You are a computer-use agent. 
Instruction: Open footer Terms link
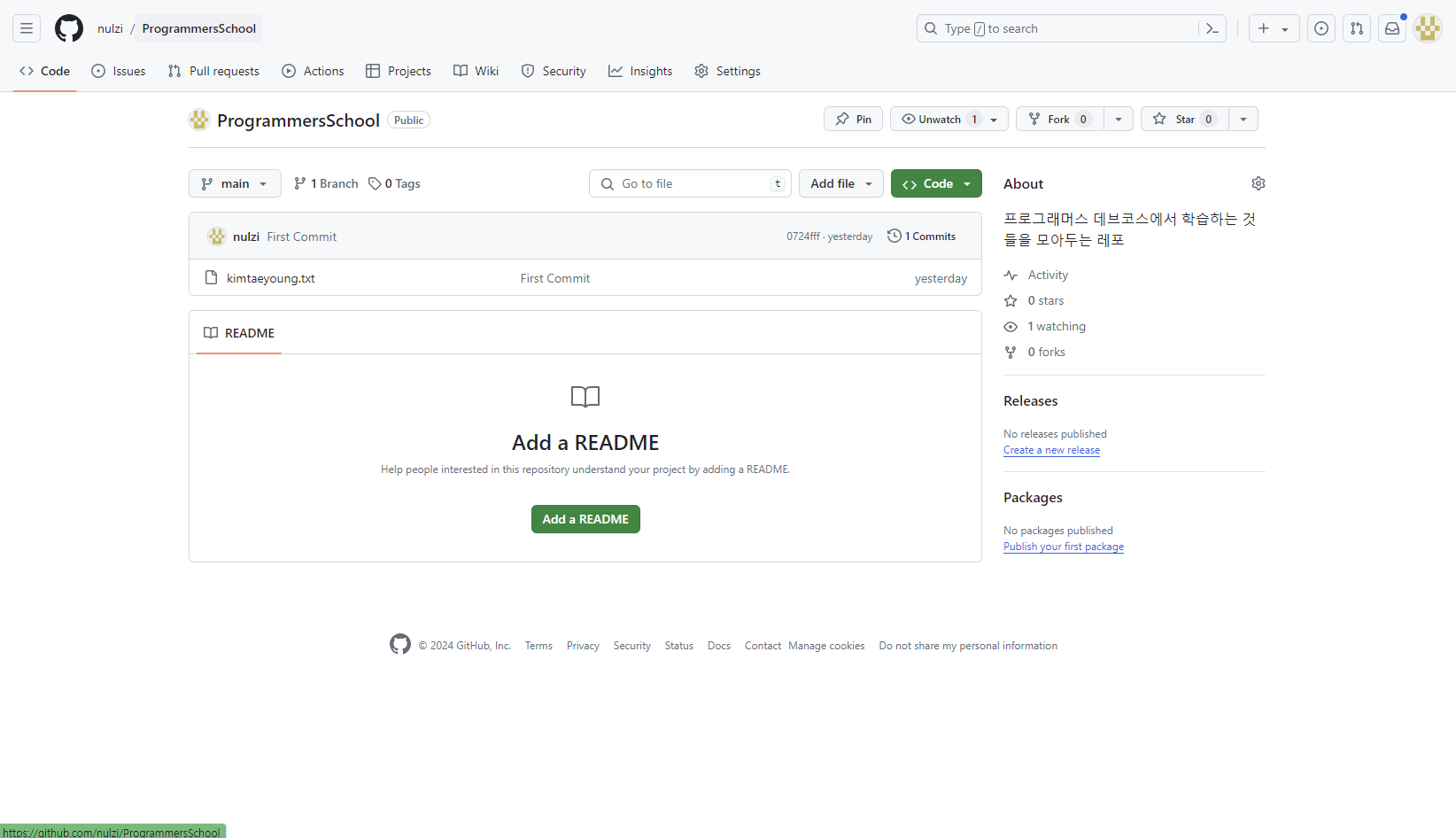538,646
